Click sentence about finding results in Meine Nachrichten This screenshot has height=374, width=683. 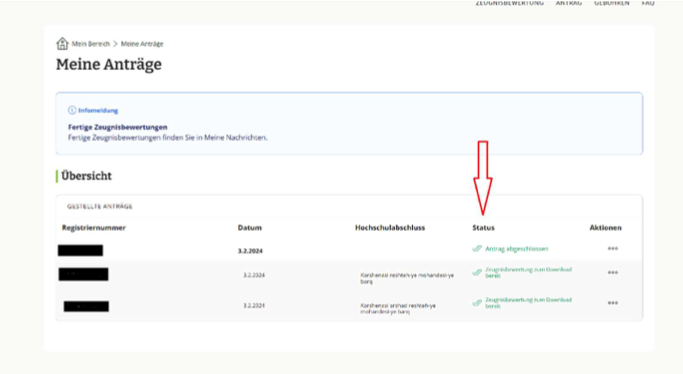168,138
